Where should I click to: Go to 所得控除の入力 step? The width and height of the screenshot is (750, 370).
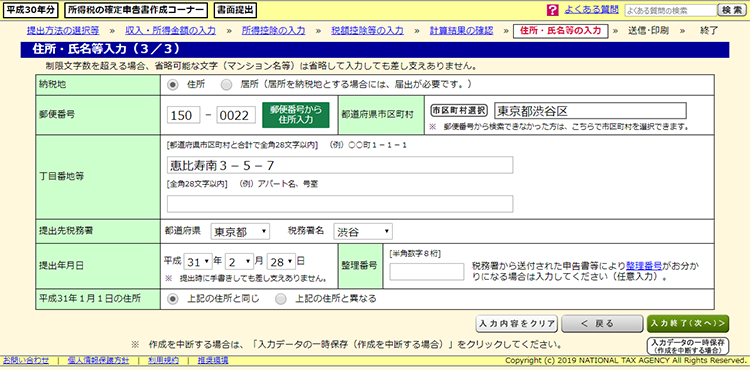point(273,31)
